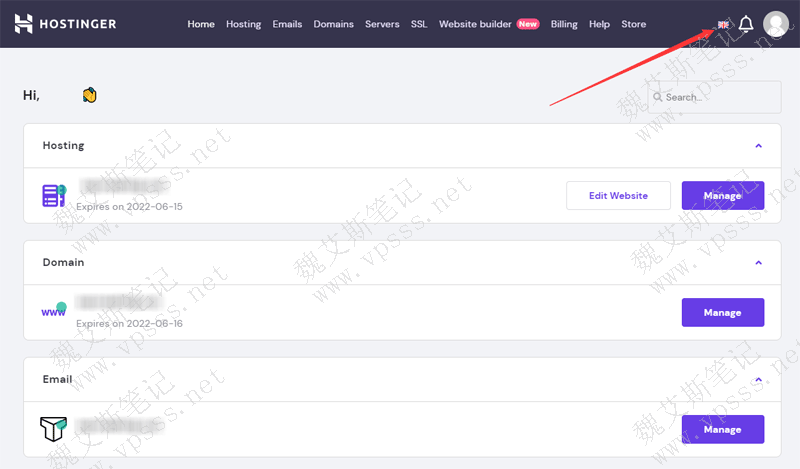Navigate to the Billing page
Image resolution: width=800 pixels, height=469 pixels.
pyautogui.click(x=564, y=24)
